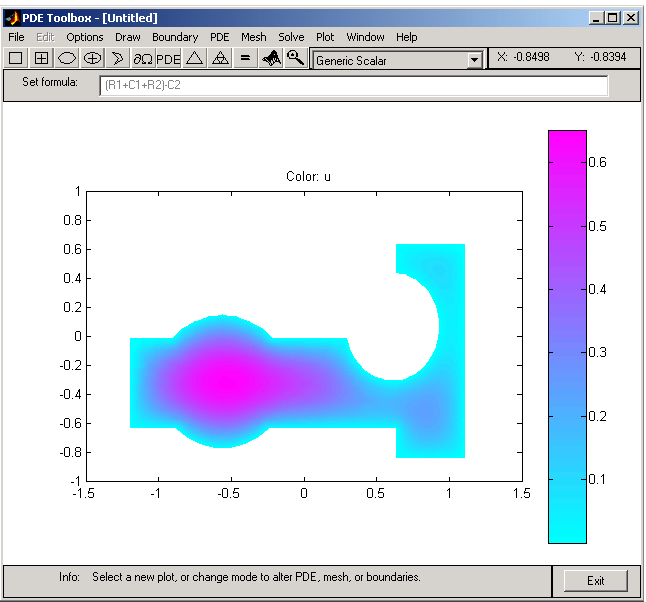Screen dimensions: 646x602
Task: Click colorbar tick label 0.3
Action: (x=597, y=352)
